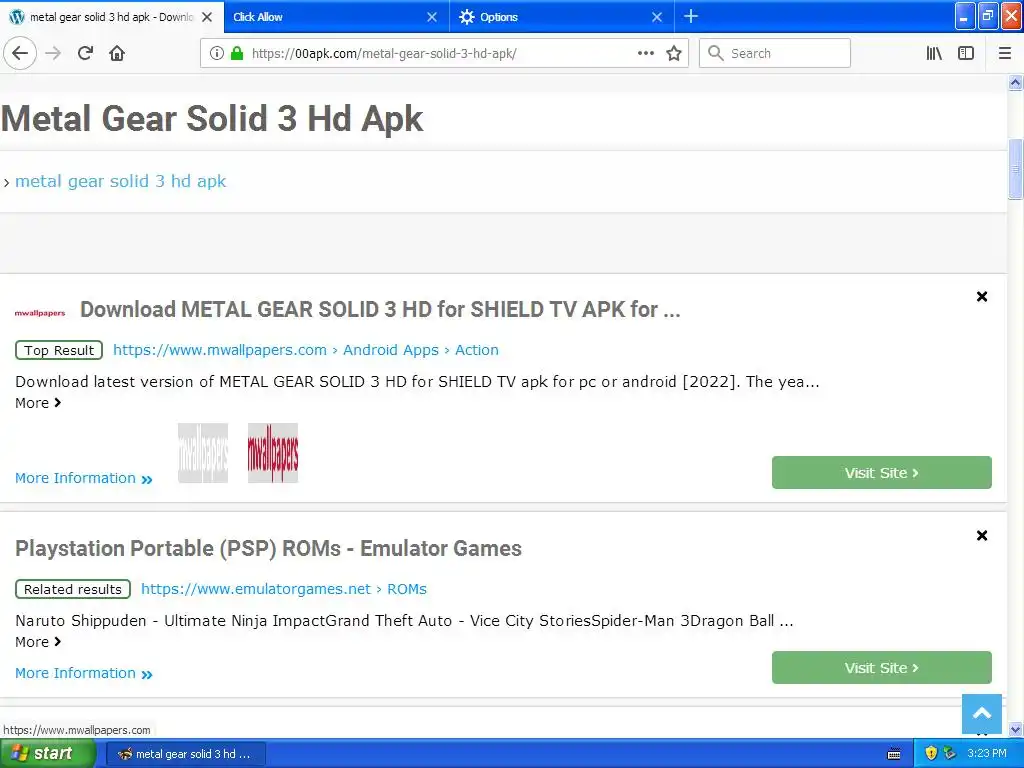Click the red mwallpapers thumbnail
Viewport: 1024px width, 768px height.
pos(273,453)
